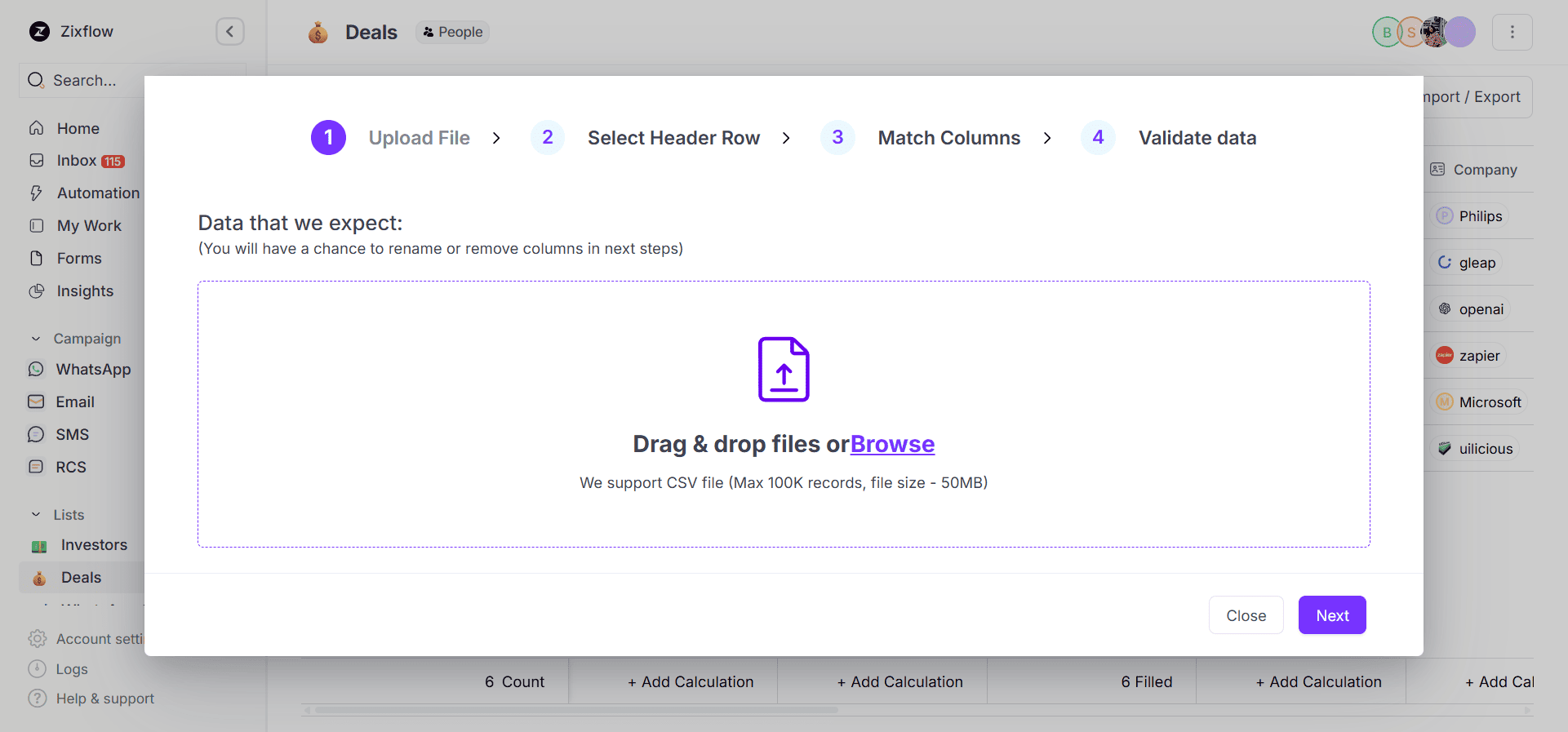This screenshot has width=1568, height=732.
Task: Open the Investors list
Action: [x=94, y=545]
